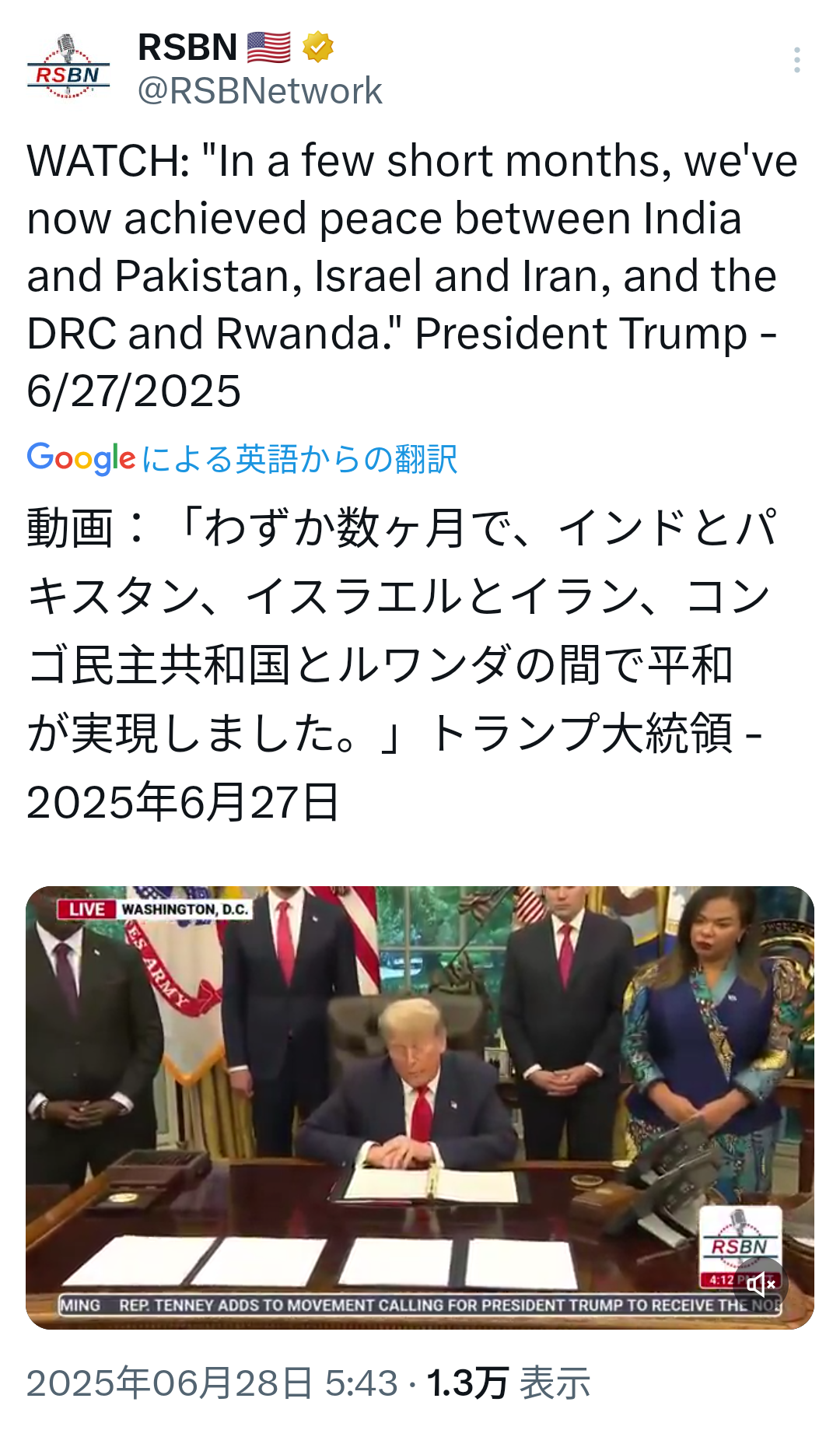Play the Oval Office video thumbnail

[x=420, y=1107]
